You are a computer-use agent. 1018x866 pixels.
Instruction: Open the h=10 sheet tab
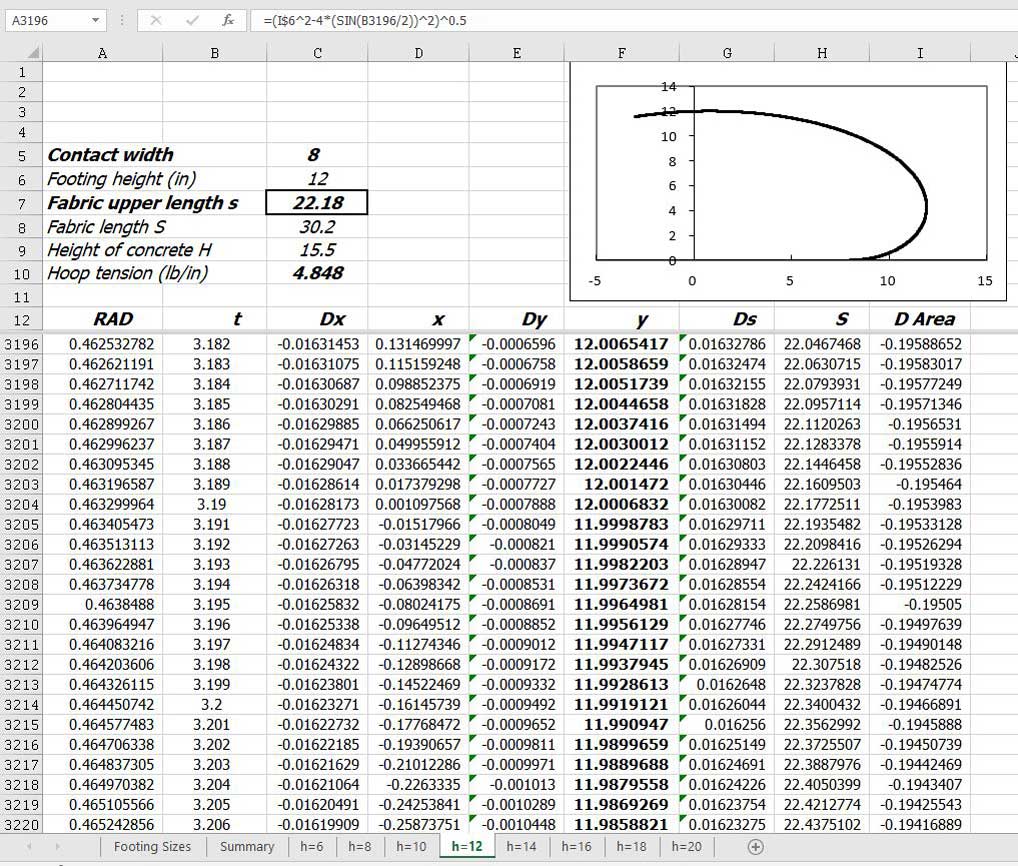pyautogui.click(x=412, y=847)
